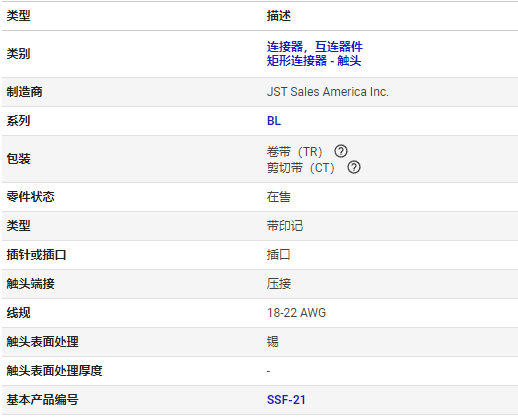The image size is (518, 419).
Task: Click the 描述 column header
Action: [279, 16]
